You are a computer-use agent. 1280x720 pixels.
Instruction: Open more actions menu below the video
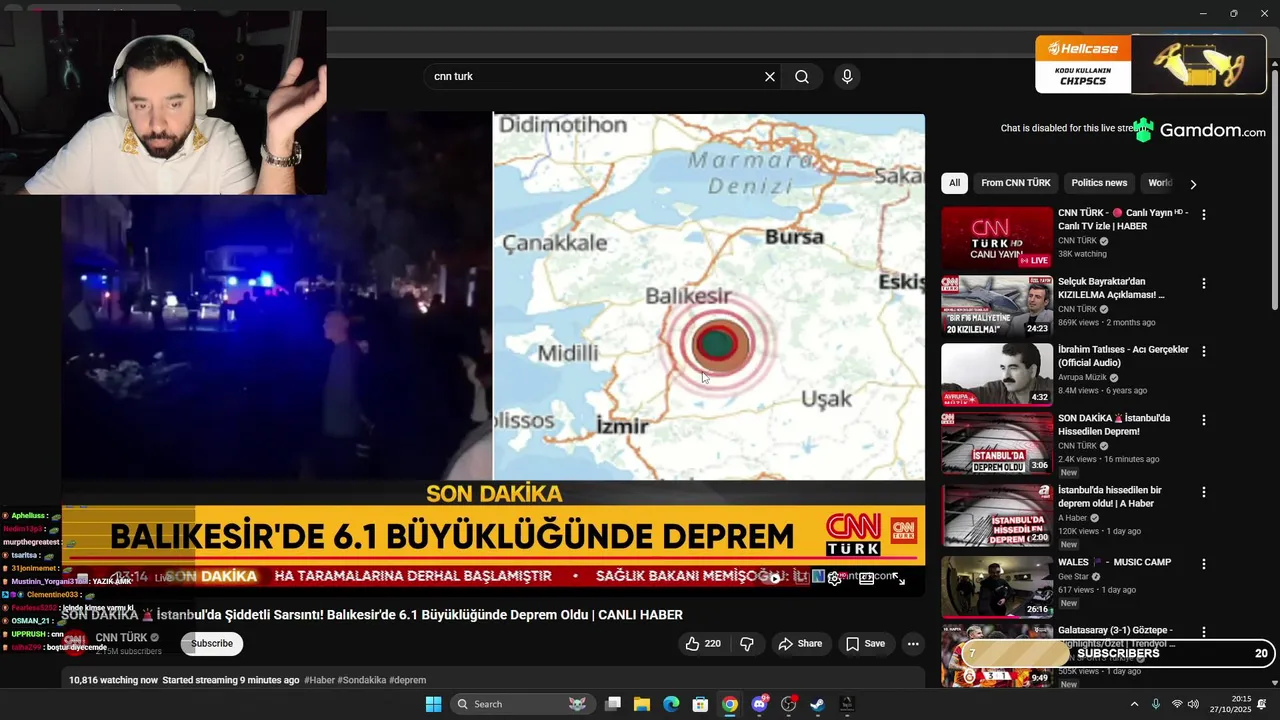913,644
